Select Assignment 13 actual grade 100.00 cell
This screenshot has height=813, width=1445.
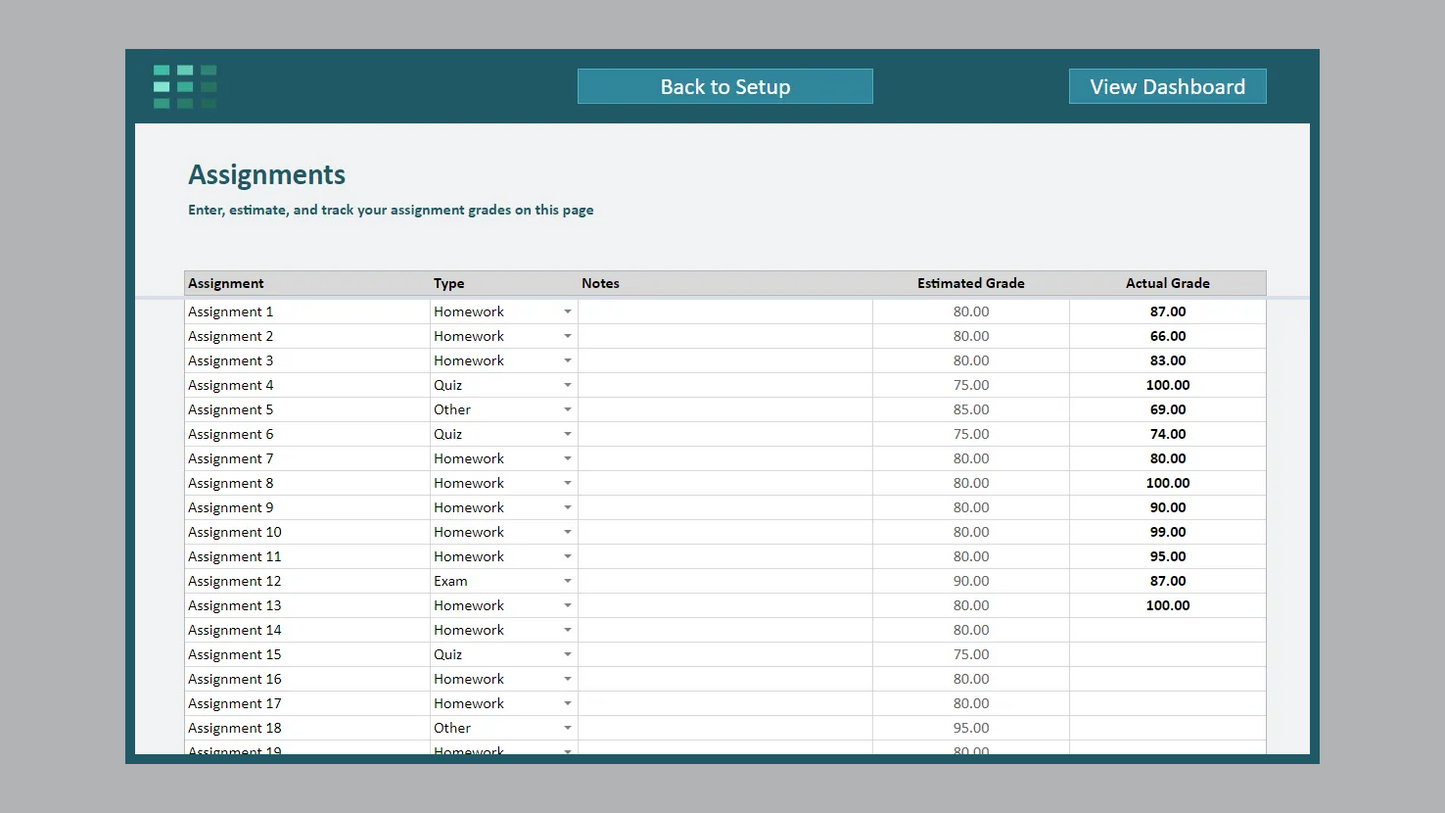[1167, 606]
